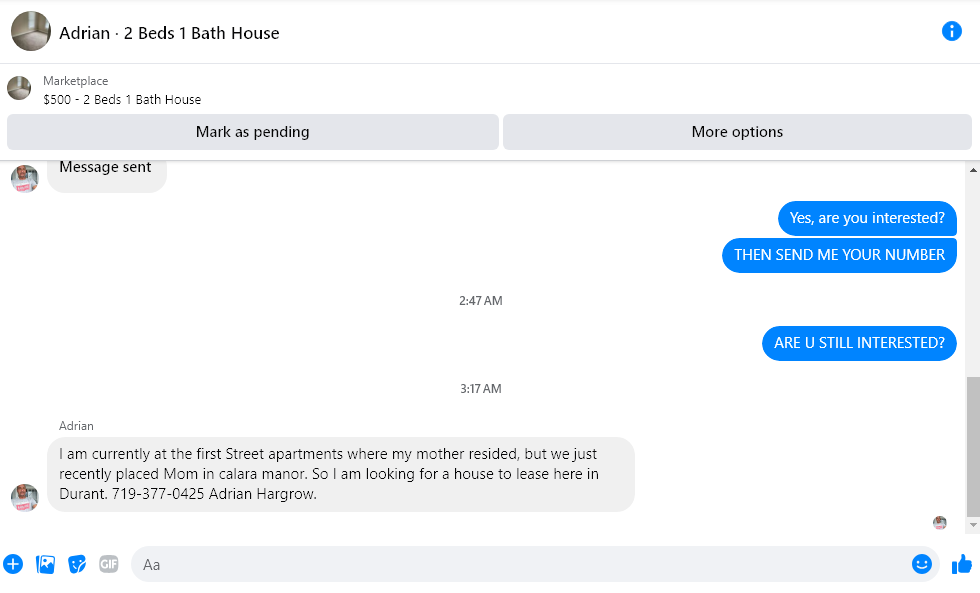Choose a sticker from sticker icon
The image size is (980, 593).
coord(77,564)
